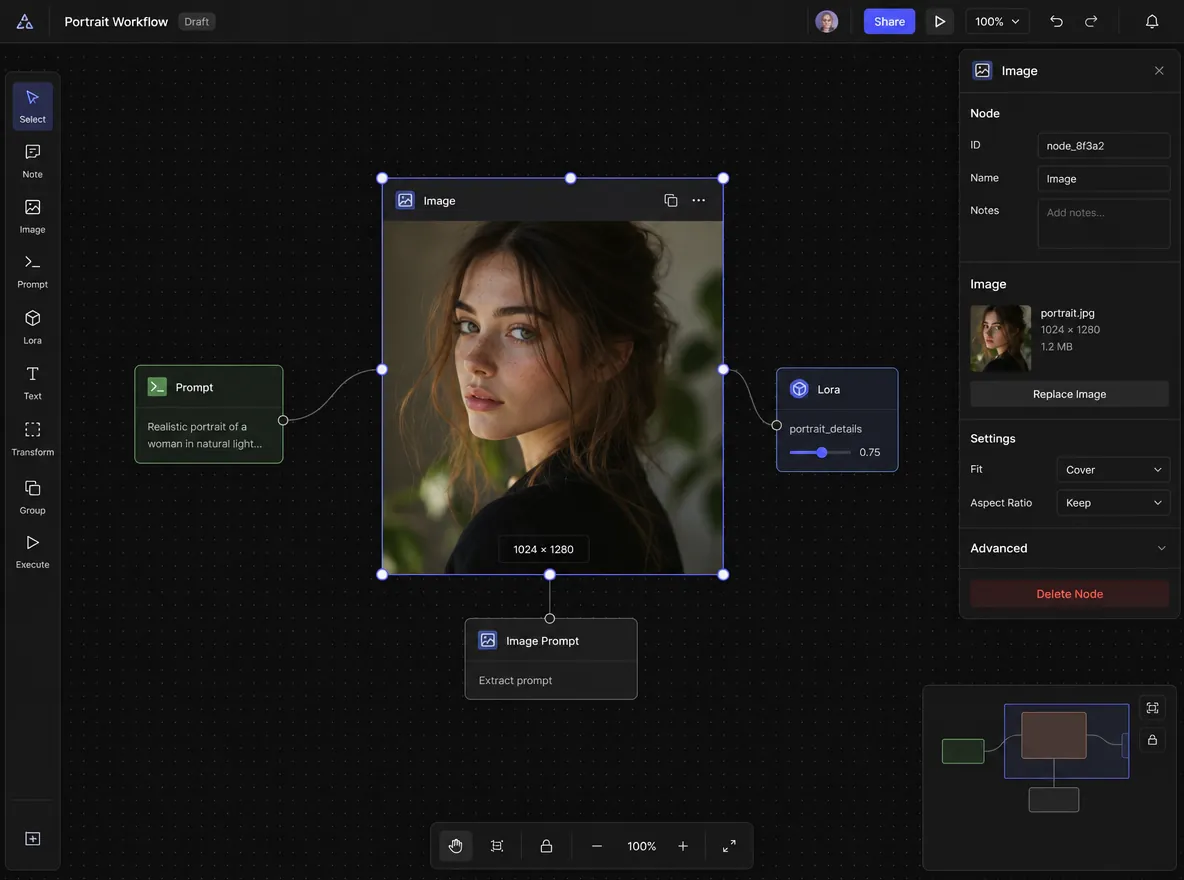Select the Prompt node header
Screen dimensions: 1184x880
coord(208,387)
